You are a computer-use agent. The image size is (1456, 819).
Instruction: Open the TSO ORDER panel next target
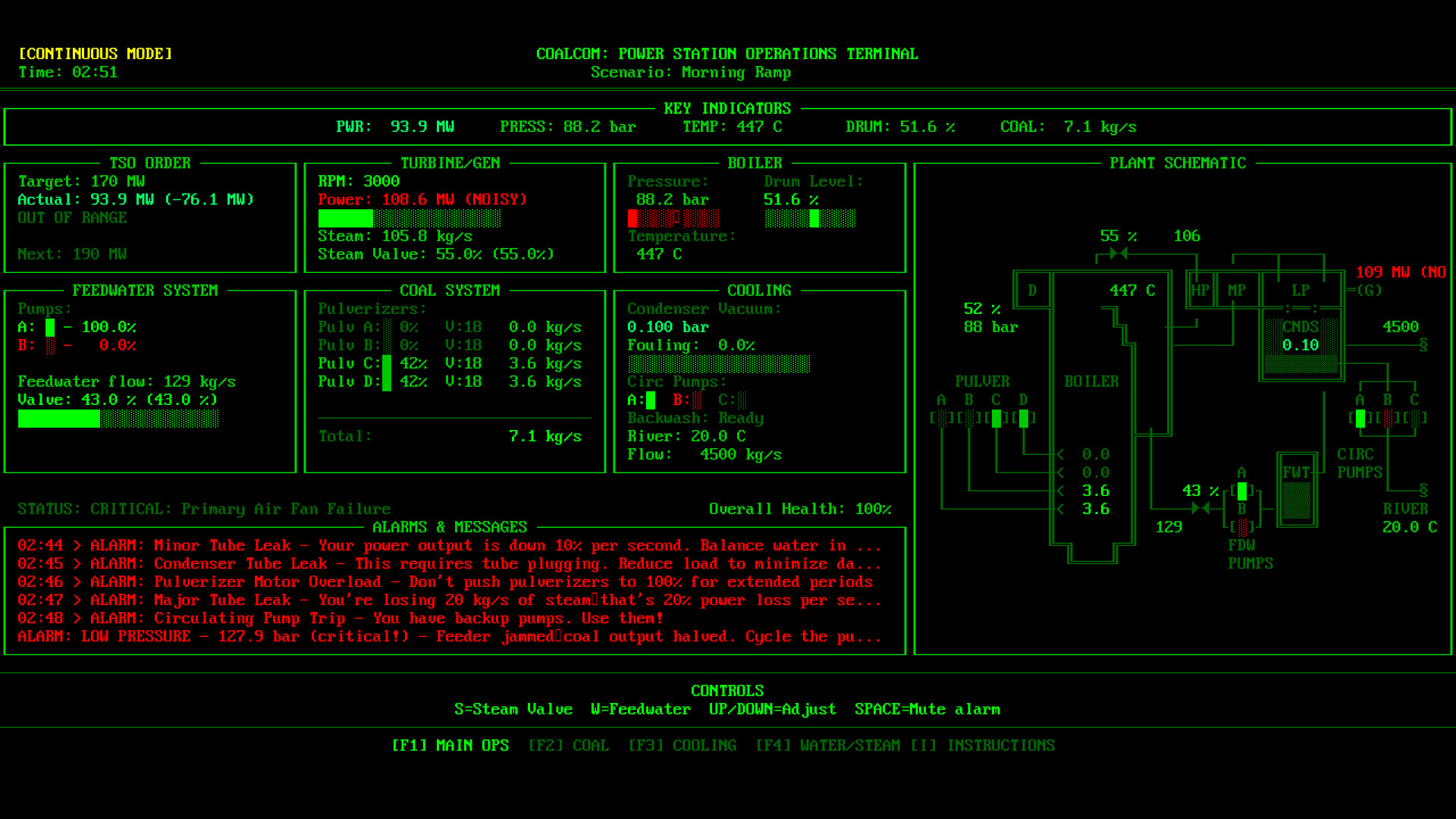(72, 254)
